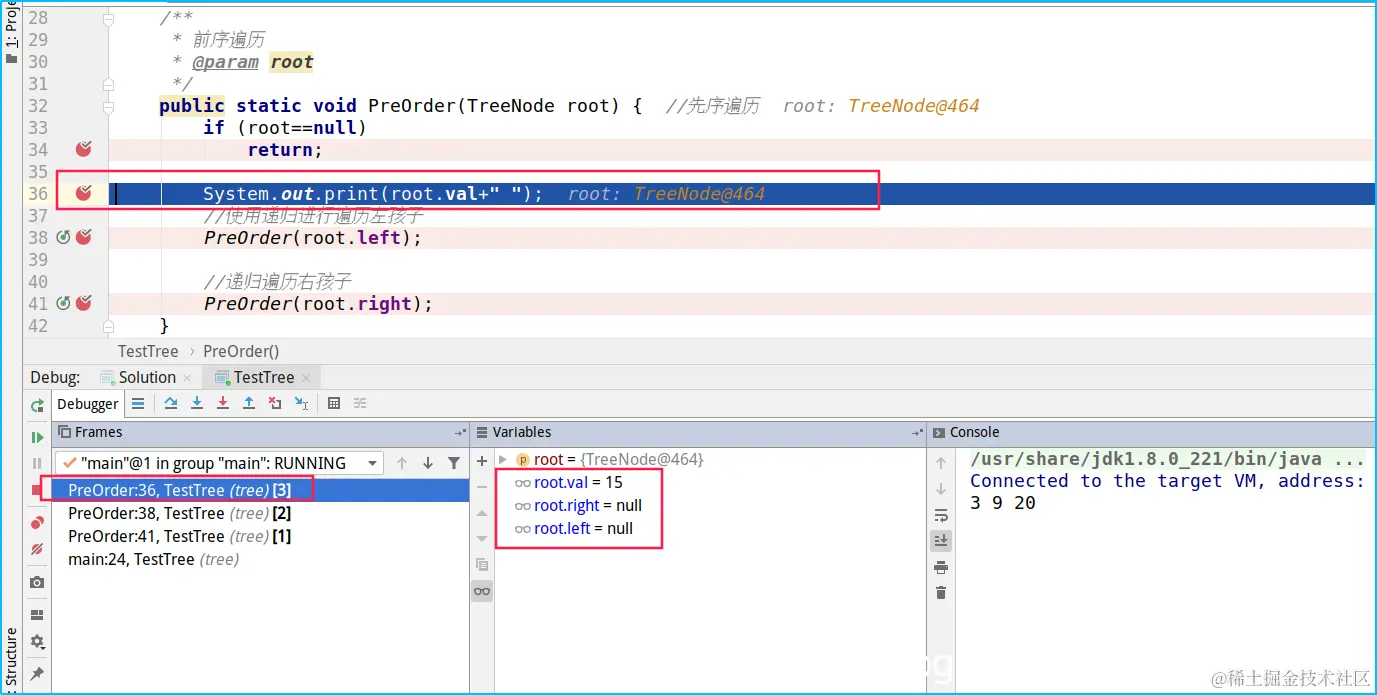Image resolution: width=1377 pixels, height=695 pixels.
Task: Pin the debug tab
Action: (x=37, y=674)
